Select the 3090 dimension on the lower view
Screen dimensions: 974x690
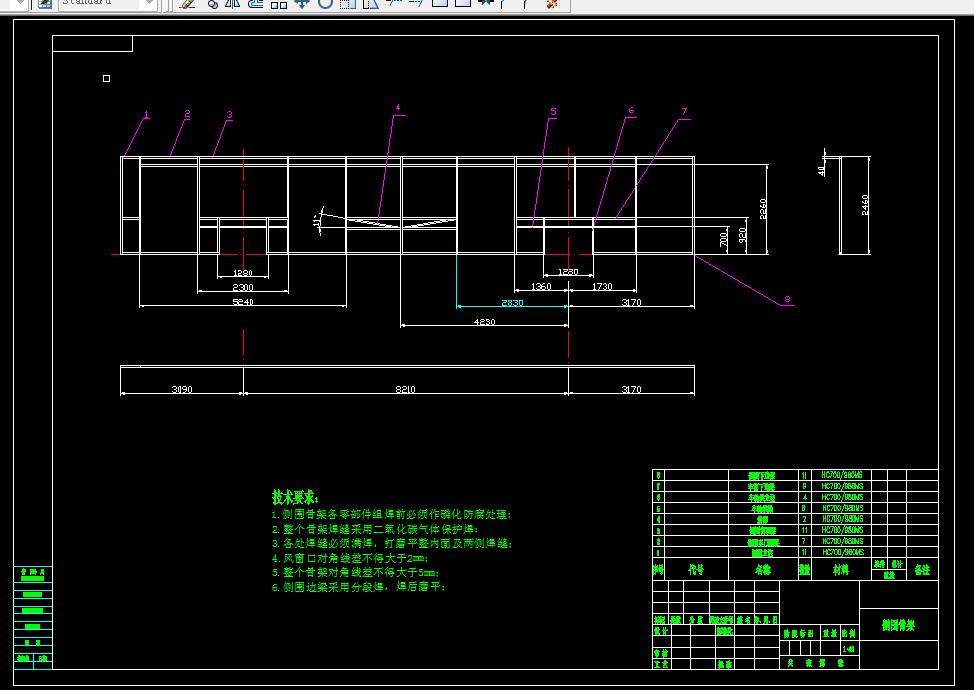pyautogui.click(x=182, y=389)
